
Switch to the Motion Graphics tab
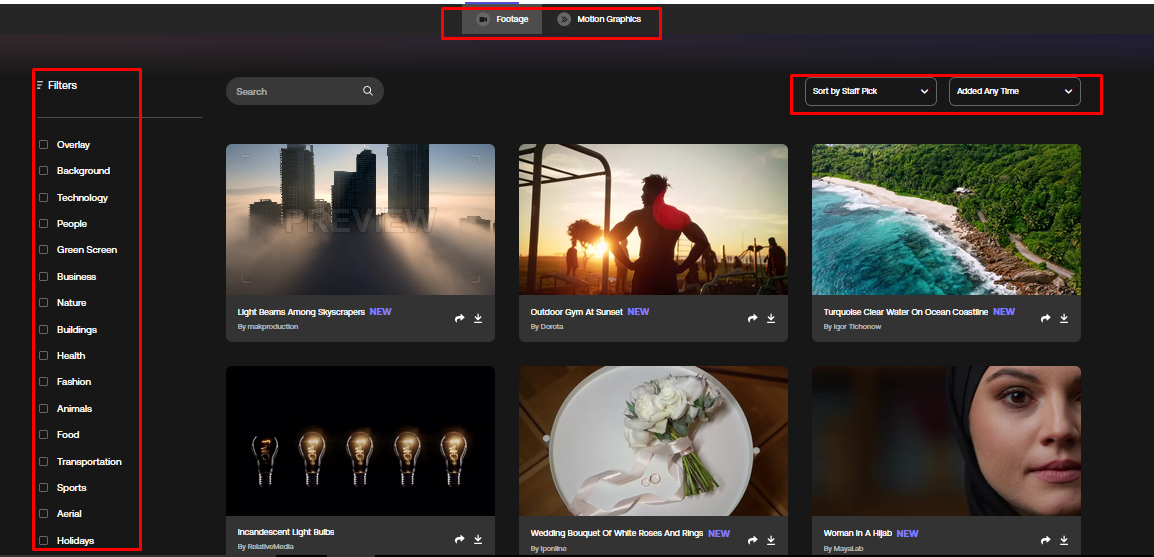[x=600, y=19]
